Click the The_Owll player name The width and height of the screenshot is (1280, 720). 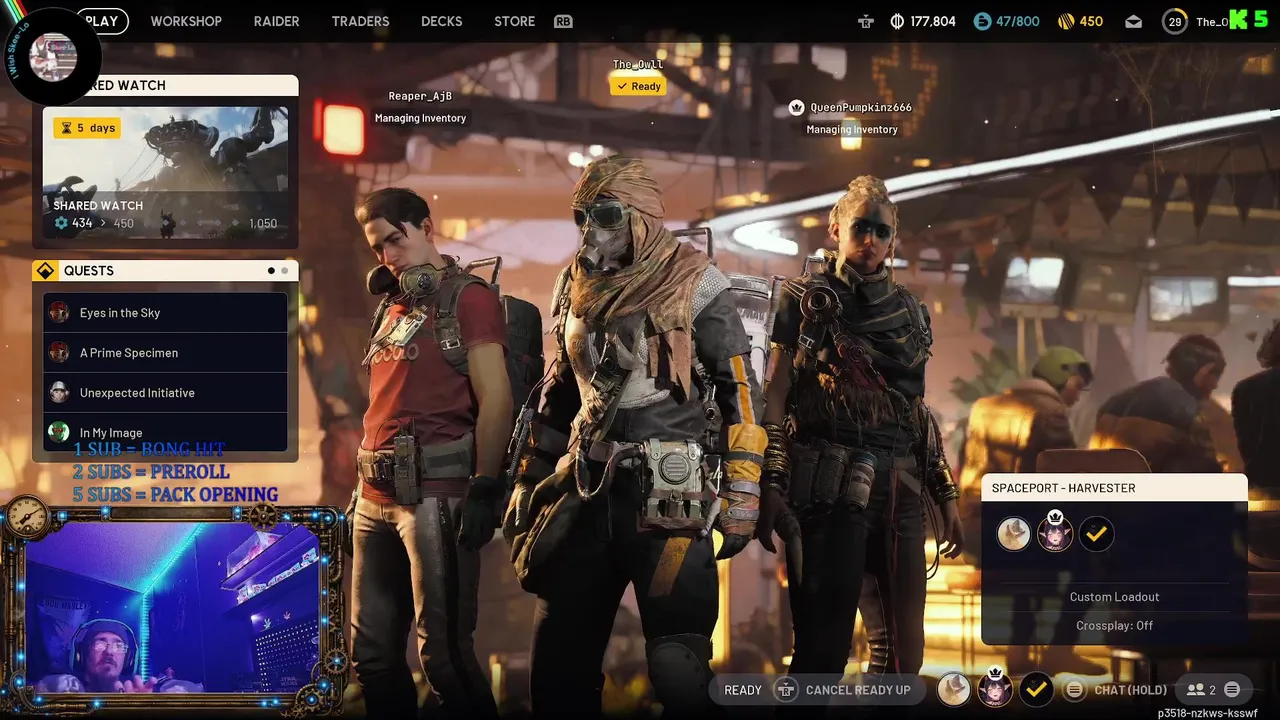click(x=638, y=64)
